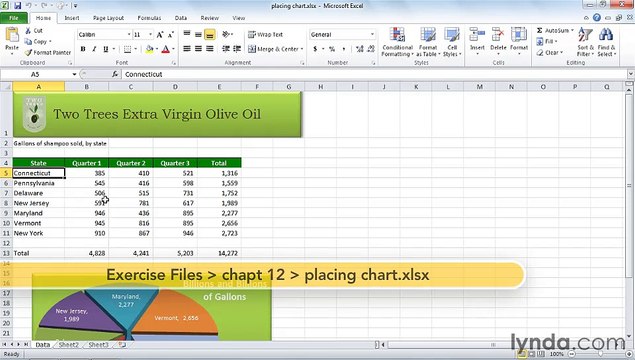Viewport: 635px width, 360px height.
Task: Expand the Merge & Center dropdown arrow
Action: 302,49
